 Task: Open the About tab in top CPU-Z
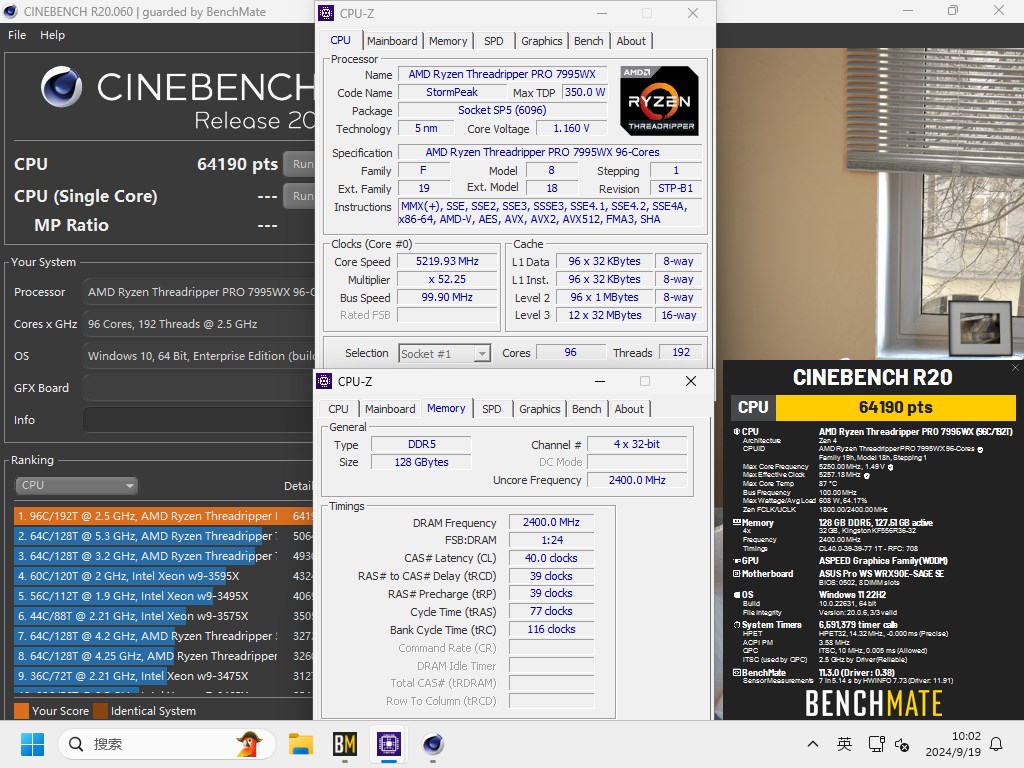[x=631, y=41]
